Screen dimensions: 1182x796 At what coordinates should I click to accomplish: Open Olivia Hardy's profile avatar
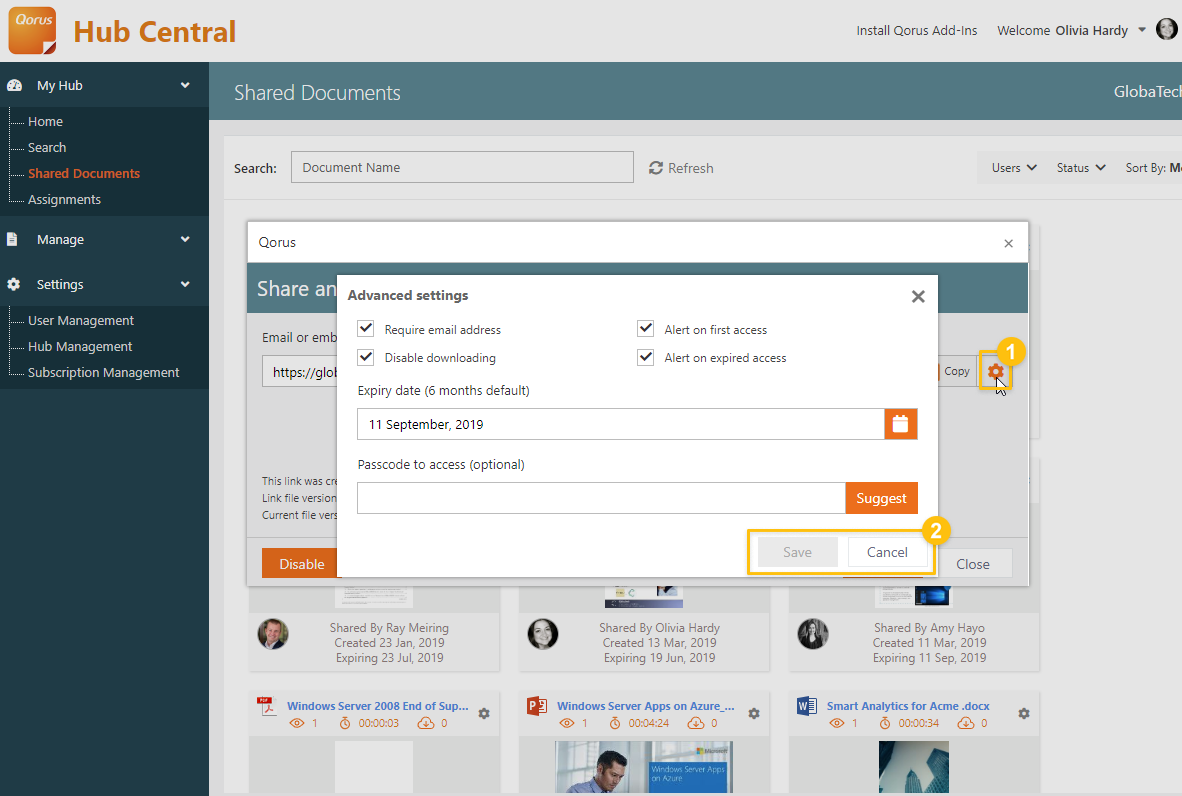1166,29
